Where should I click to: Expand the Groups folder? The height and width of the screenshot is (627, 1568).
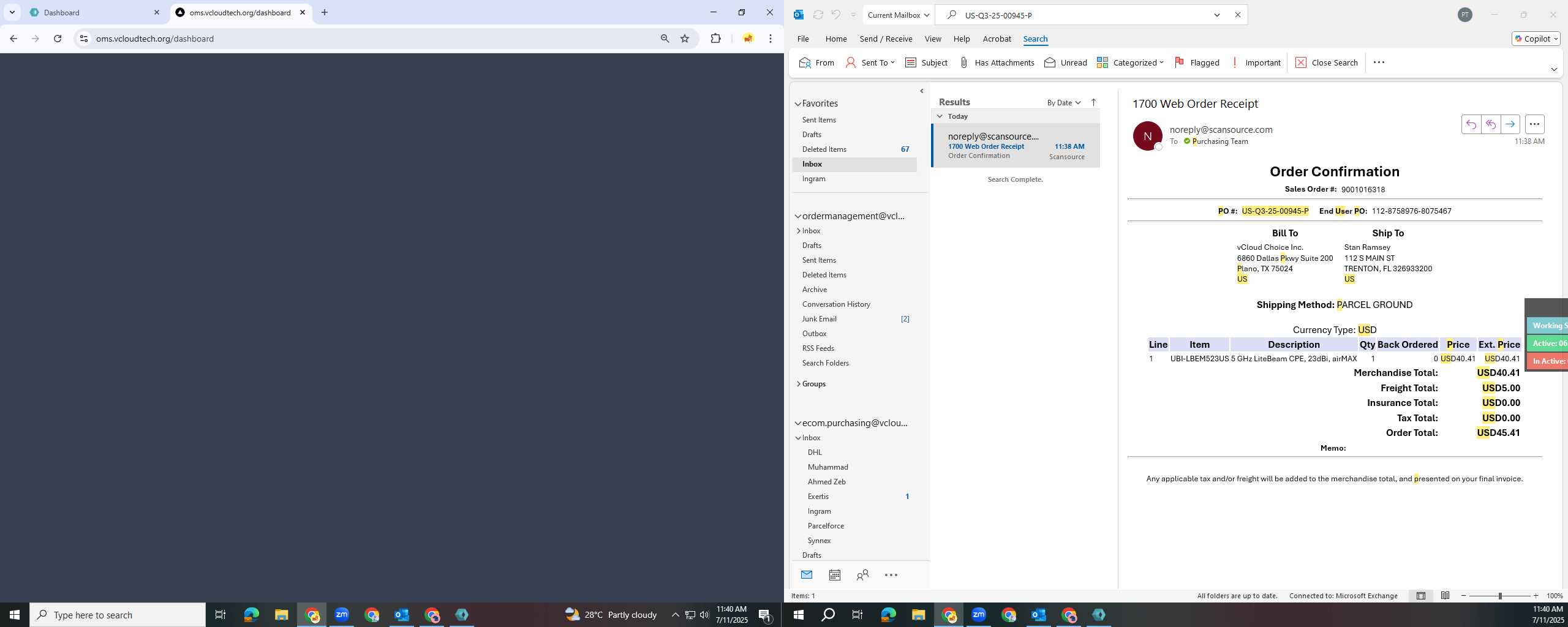pyautogui.click(x=799, y=384)
